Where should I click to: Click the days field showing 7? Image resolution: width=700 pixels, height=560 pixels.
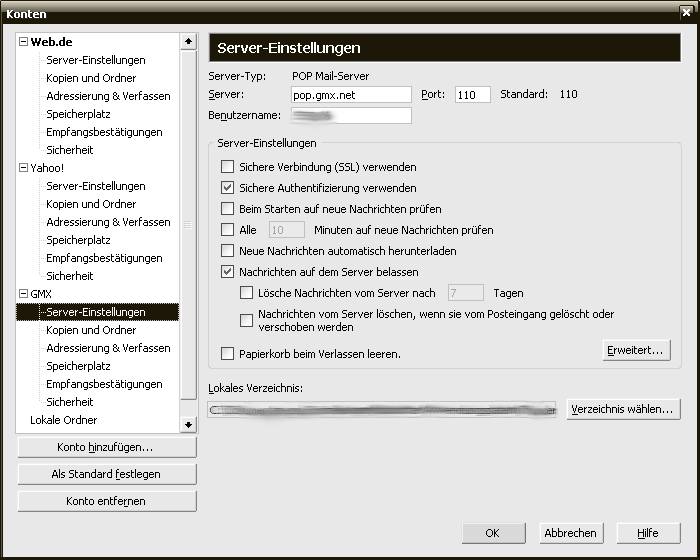pyautogui.click(x=466, y=293)
